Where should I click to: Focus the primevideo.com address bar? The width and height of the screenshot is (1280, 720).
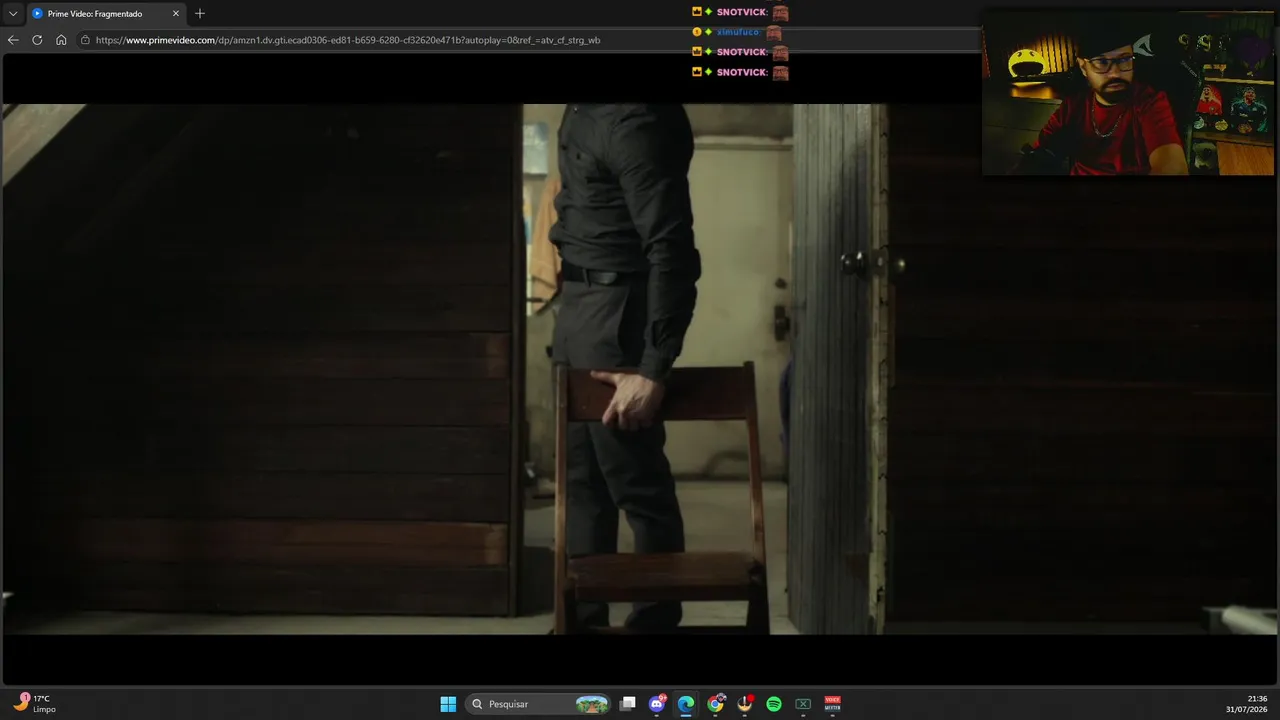(530, 40)
